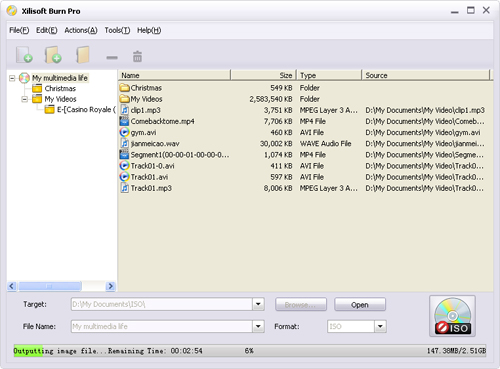The width and height of the screenshot is (500, 369).
Task: Sort by the Size column header
Action: click(263, 75)
